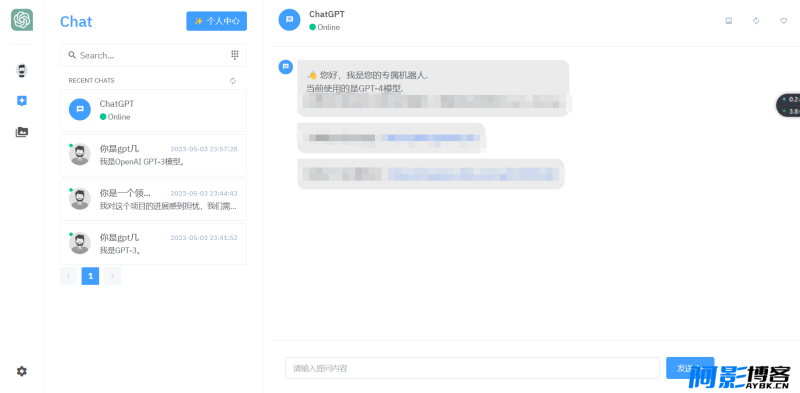Image resolution: width=800 pixels, height=393 pixels.
Task: Open the image gallery sidebar icon
Action: coord(21,132)
